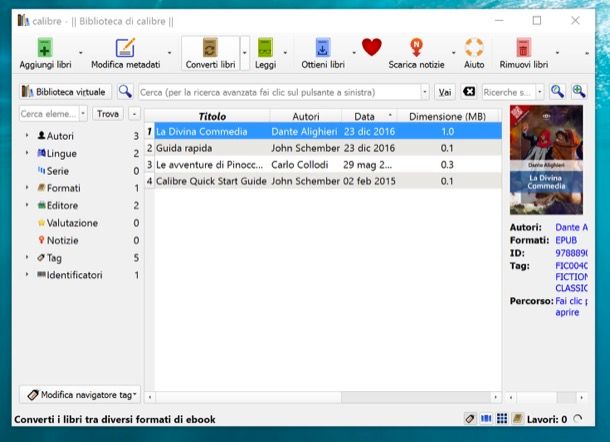Expand the Lingue tree category
Image resolution: width=610 pixels, height=442 pixels.
click(x=27, y=153)
